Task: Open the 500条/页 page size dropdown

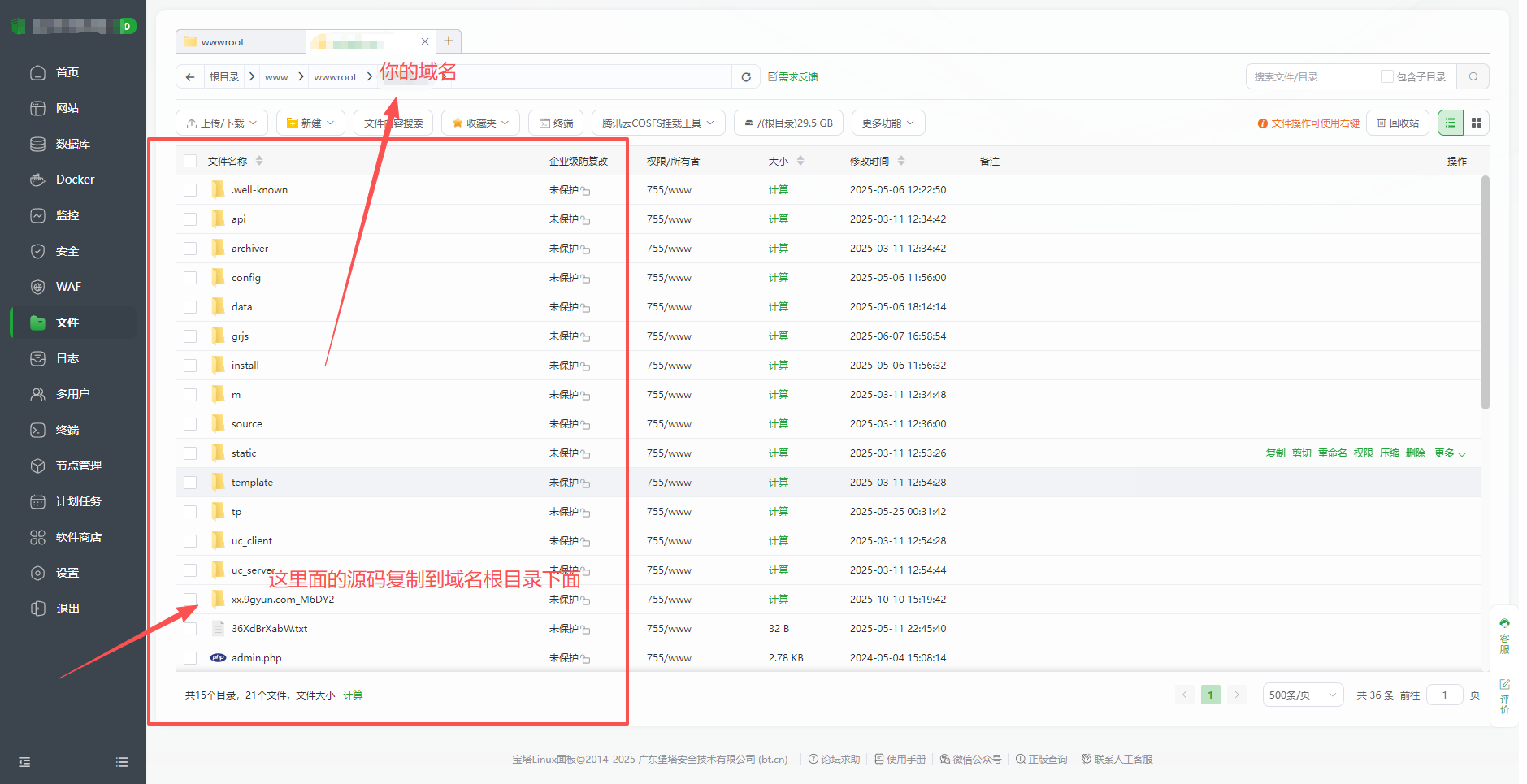Action: tap(1302, 695)
